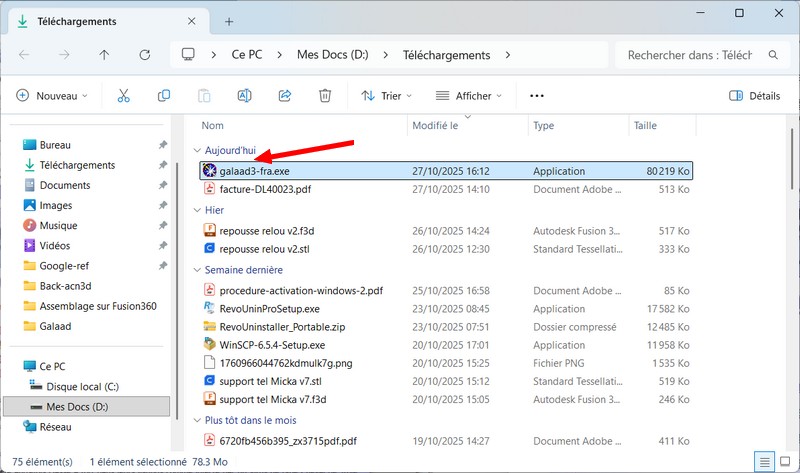800x473 pixels.
Task: Switch to large icons view in status bar
Action: coord(785,462)
